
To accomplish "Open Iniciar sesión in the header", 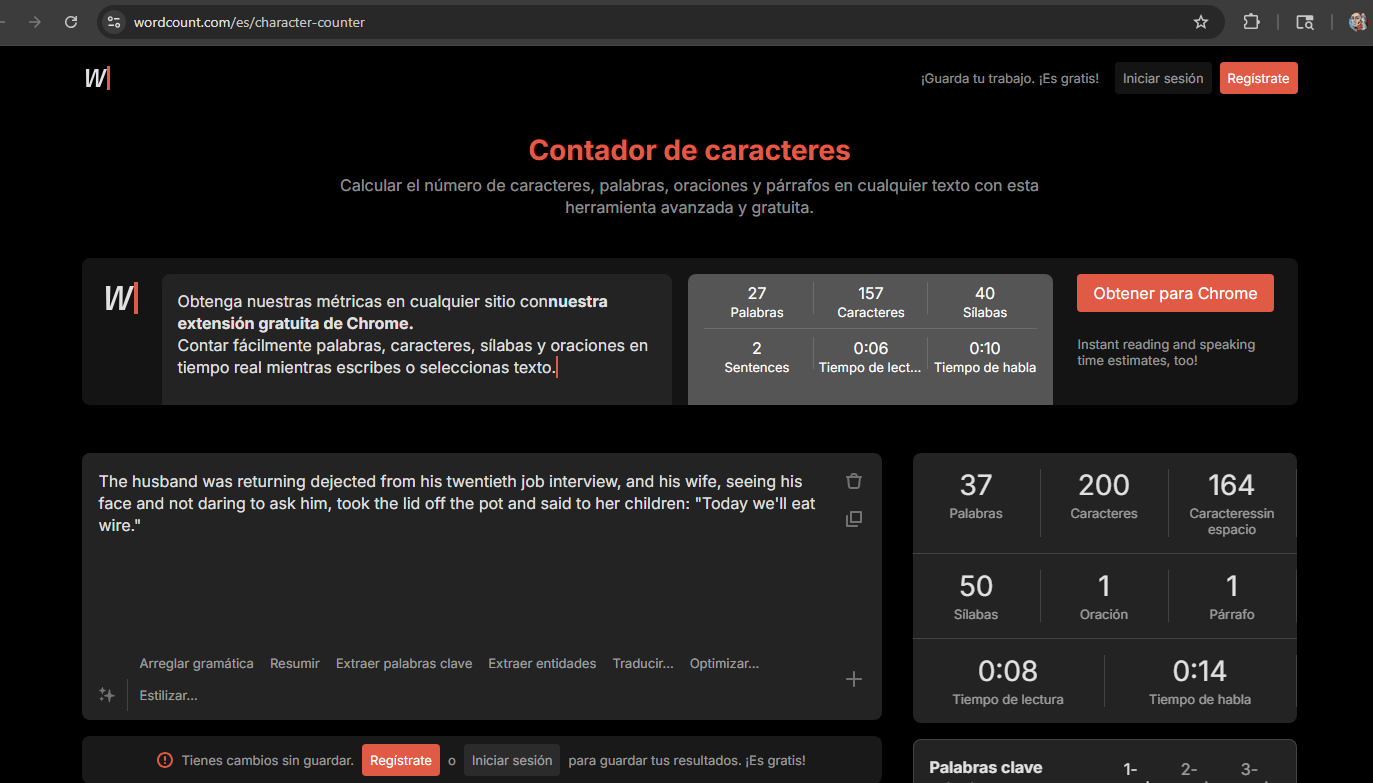I will pos(1163,78).
